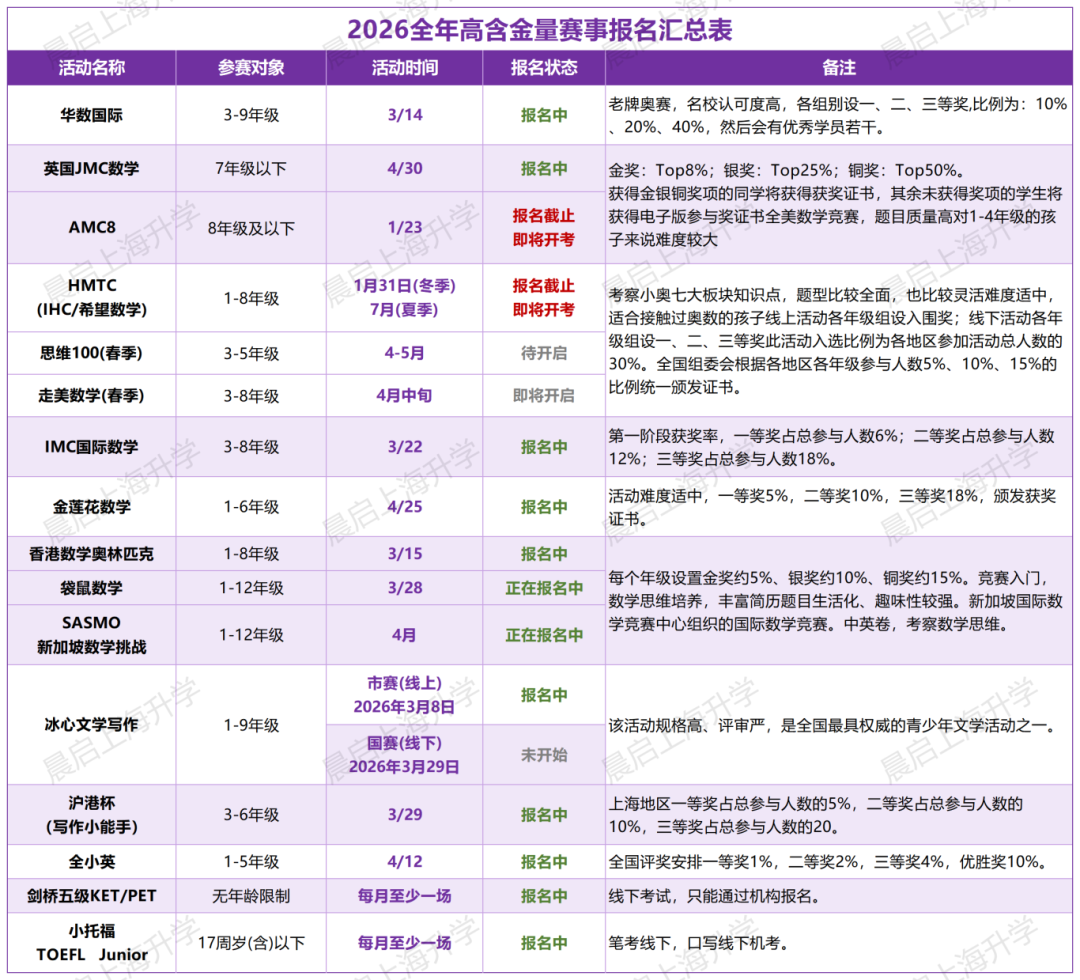
Task: 点击表格标题 2026全年高含金量赛事报名汇总表
Action: coord(540,30)
